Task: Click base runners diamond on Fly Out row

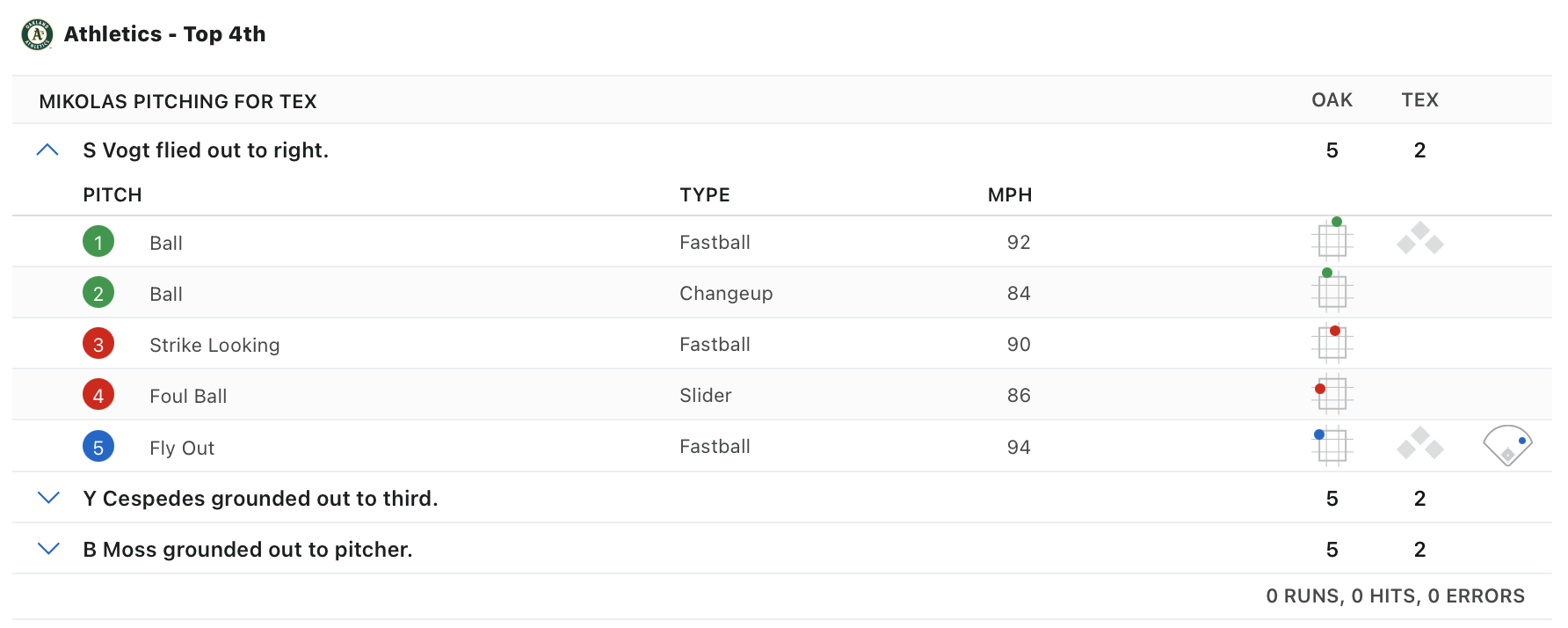Action: (1419, 444)
